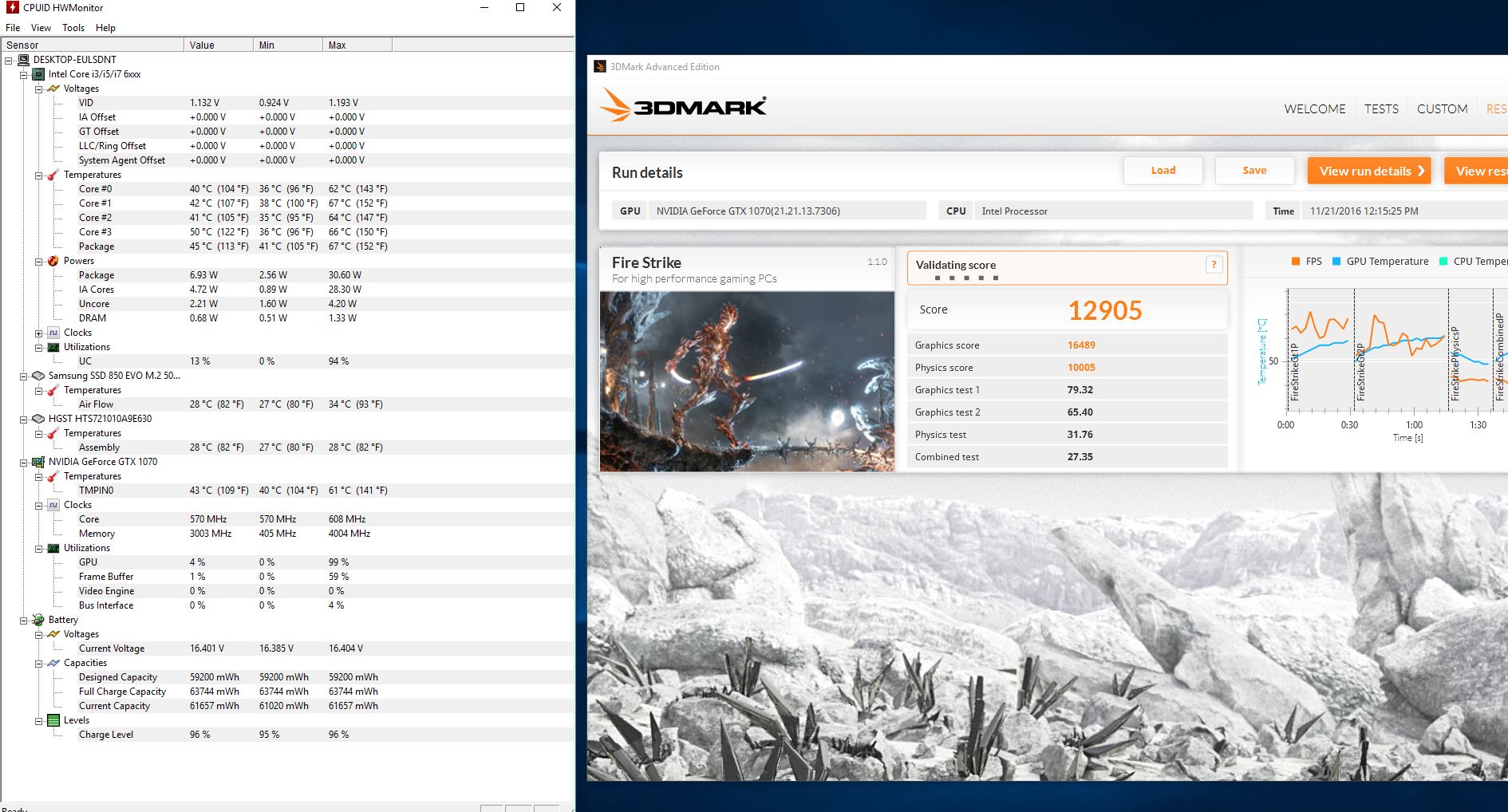Click the NVIDIA GeForce GTX 1070 card icon
The height and width of the screenshot is (812, 1508).
[38, 462]
